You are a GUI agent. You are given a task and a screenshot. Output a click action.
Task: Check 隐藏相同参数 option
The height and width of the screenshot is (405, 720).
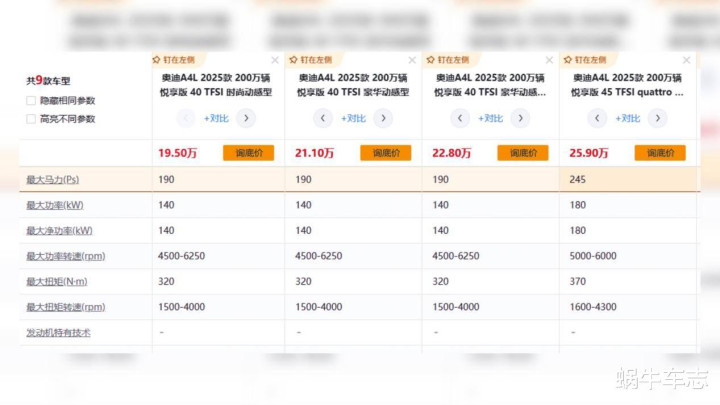click(31, 101)
